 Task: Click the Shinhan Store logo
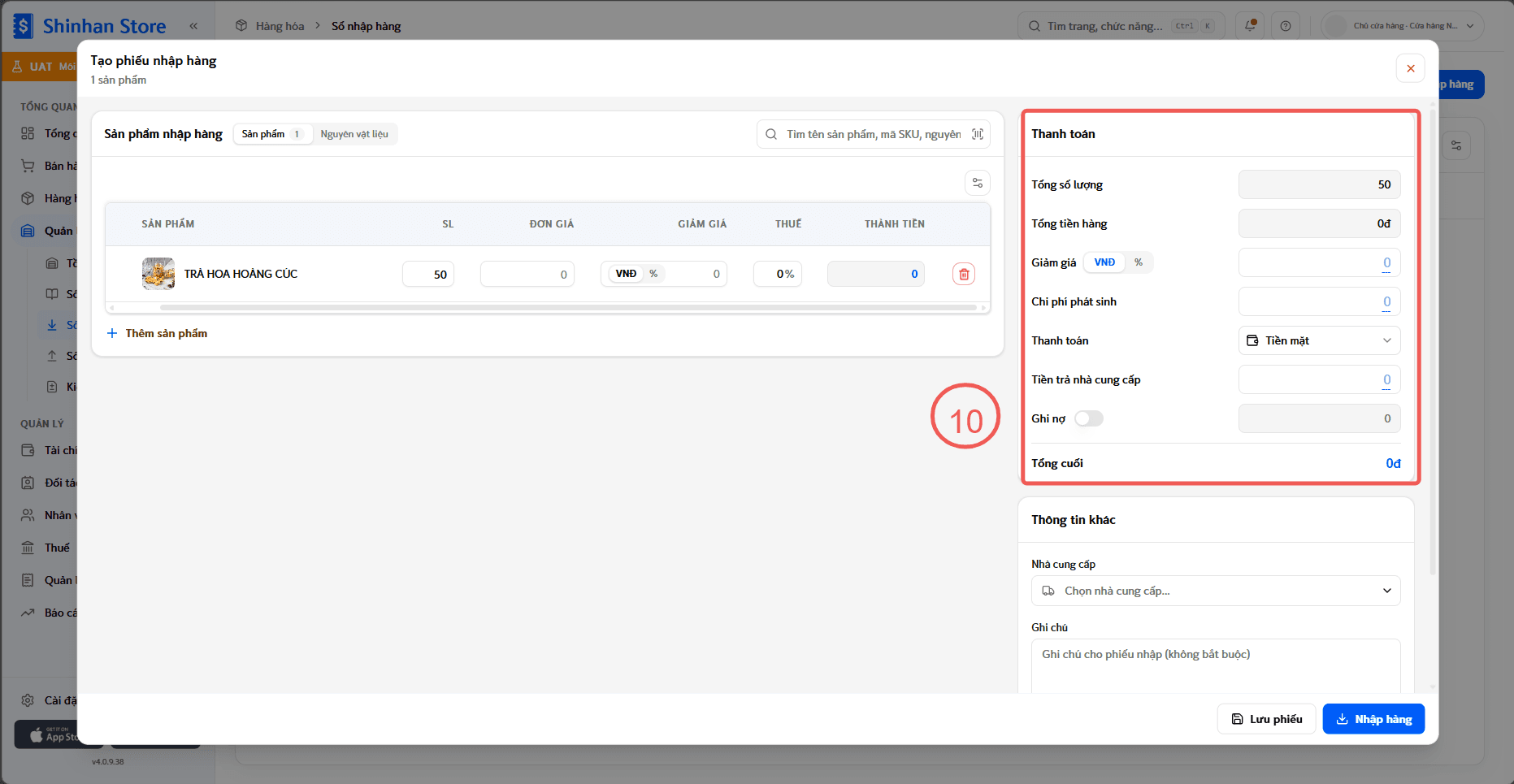(89, 26)
